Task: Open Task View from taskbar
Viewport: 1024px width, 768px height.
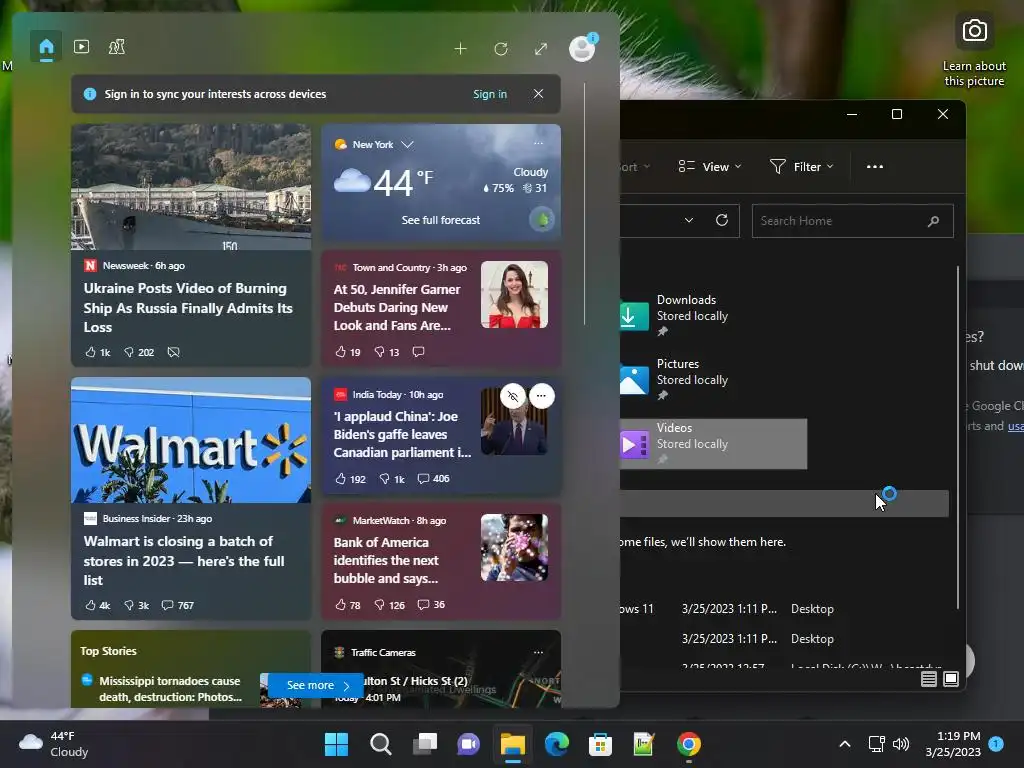Action: click(425, 744)
